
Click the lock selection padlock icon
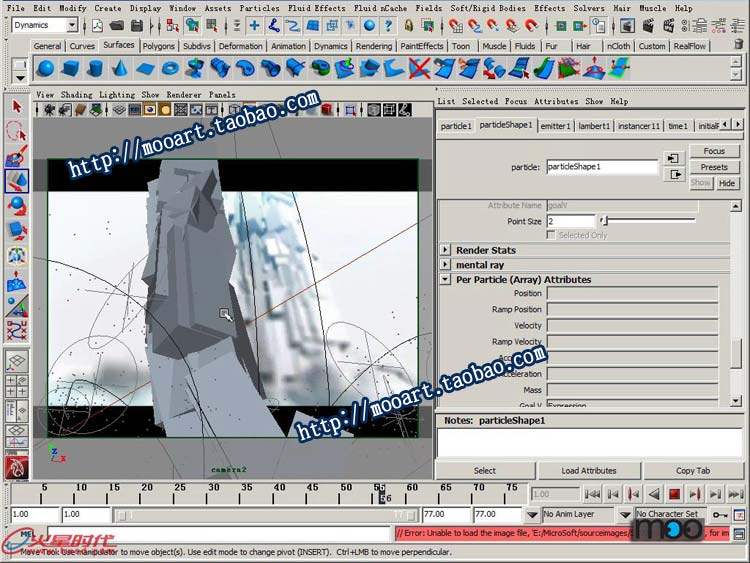pos(408,25)
